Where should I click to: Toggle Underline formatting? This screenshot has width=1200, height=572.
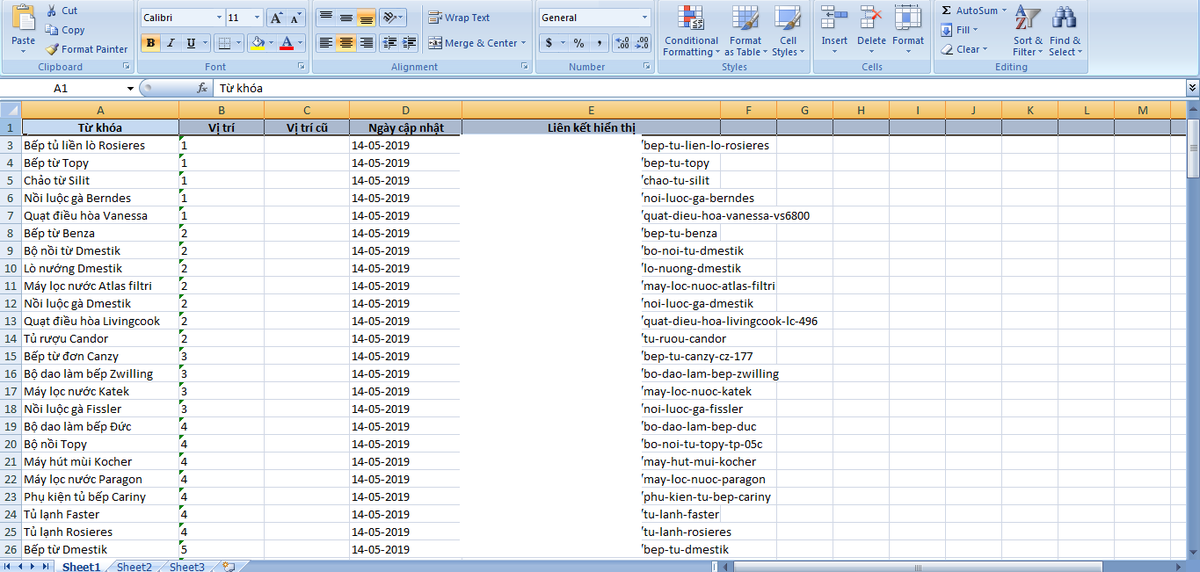(190, 43)
